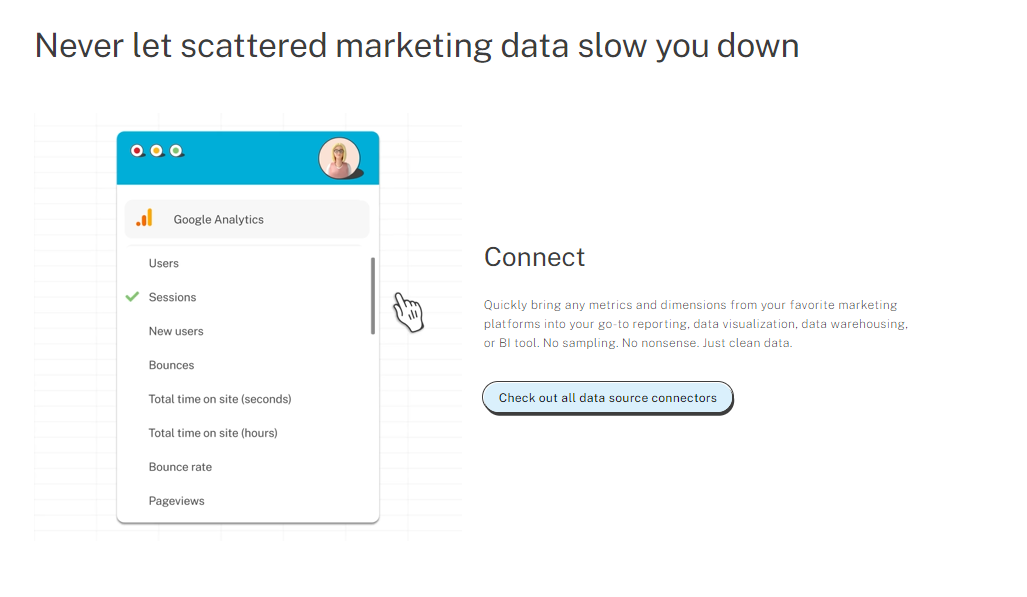Click Check out all data source connectors

tap(608, 398)
